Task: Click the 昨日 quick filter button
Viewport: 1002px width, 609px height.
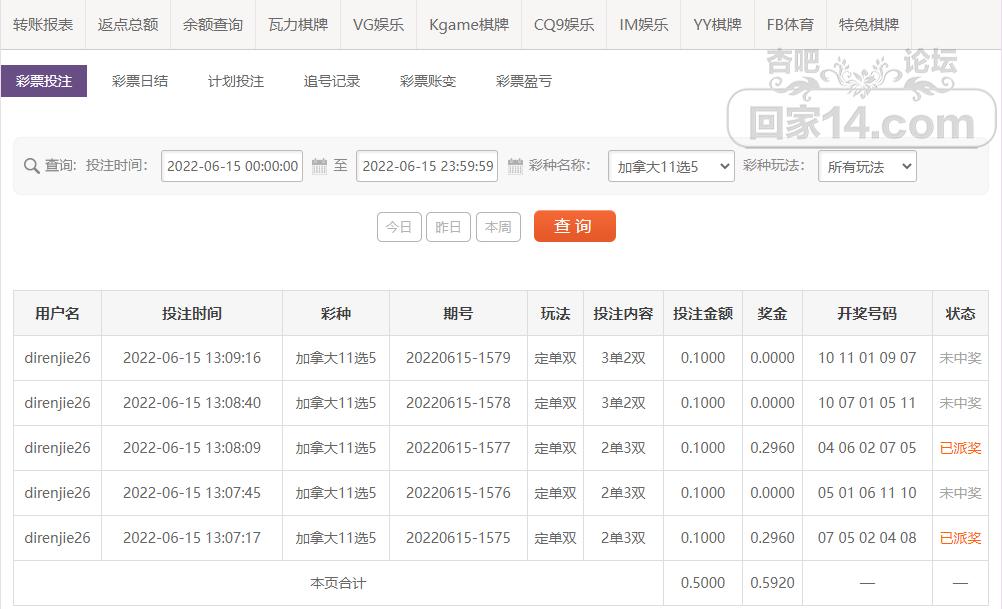Action: tap(448, 227)
